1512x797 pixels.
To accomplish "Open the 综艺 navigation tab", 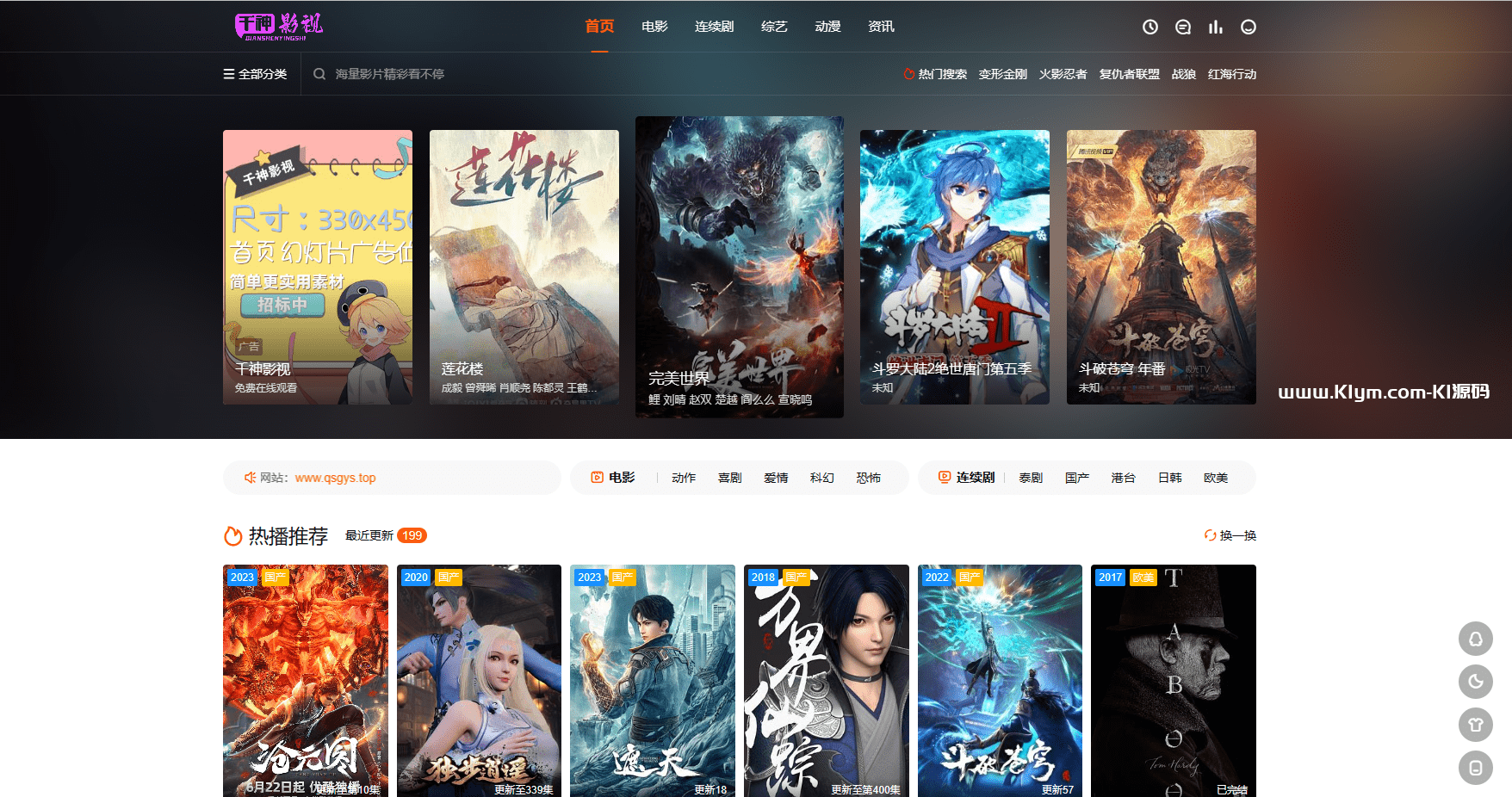I will 774,27.
